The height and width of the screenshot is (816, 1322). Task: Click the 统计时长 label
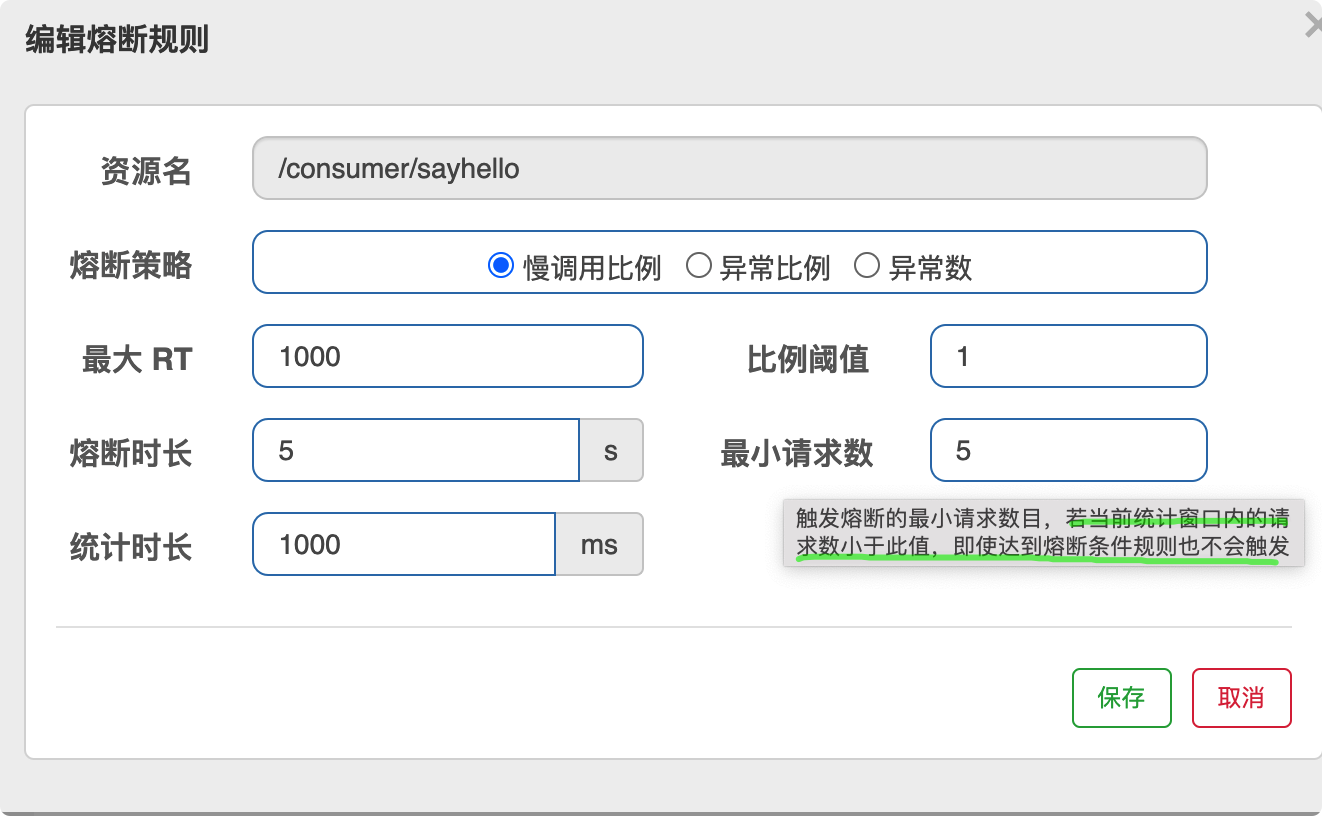point(131,548)
